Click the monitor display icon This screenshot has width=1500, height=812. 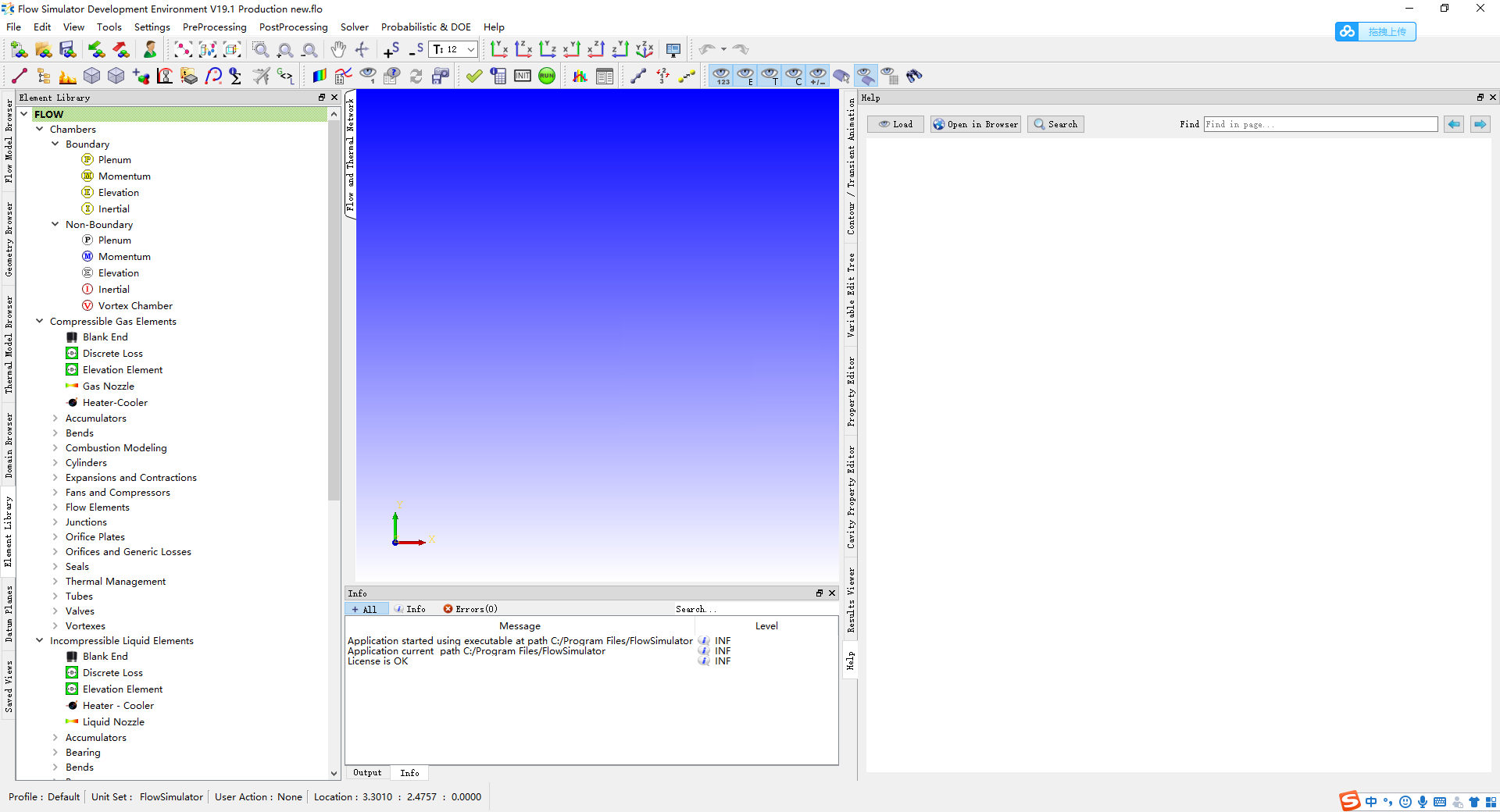pyautogui.click(x=673, y=50)
